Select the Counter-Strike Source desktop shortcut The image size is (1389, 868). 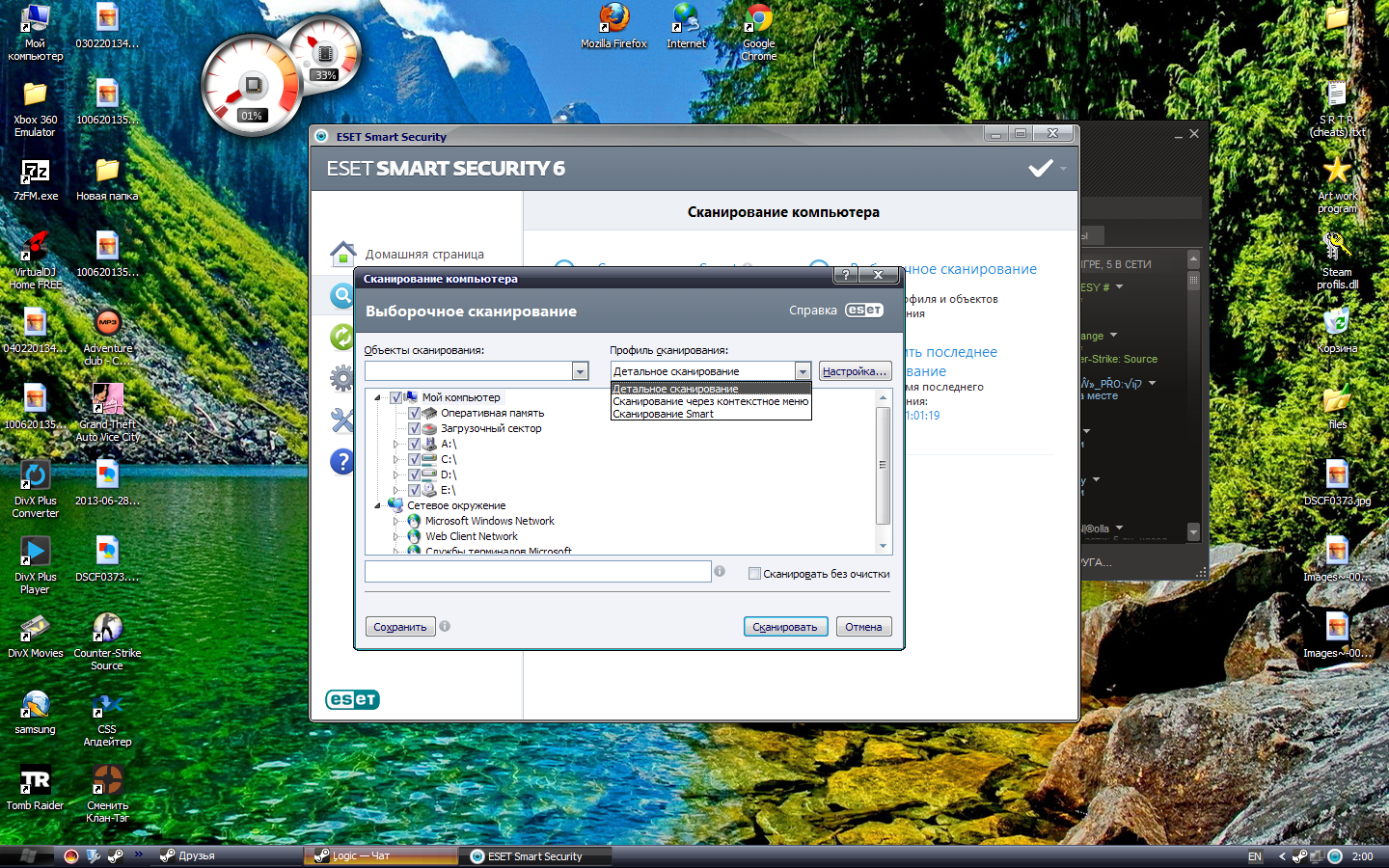tap(107, 641)
